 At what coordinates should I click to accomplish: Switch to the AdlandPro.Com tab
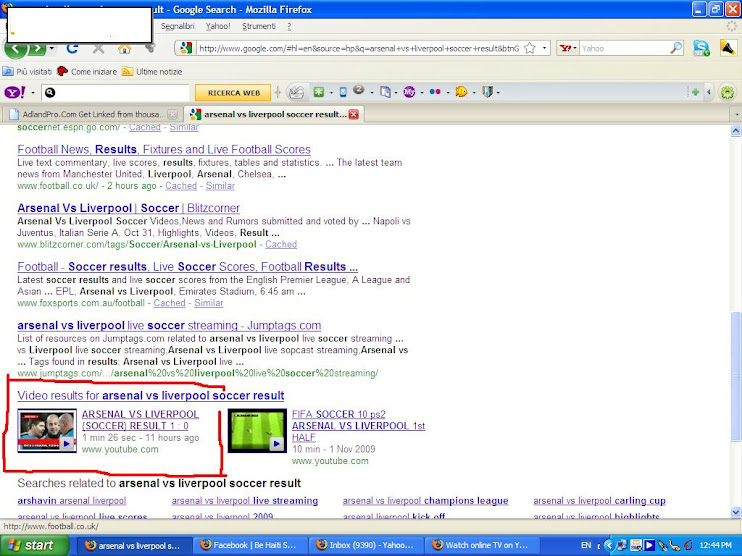pos(93,114)
